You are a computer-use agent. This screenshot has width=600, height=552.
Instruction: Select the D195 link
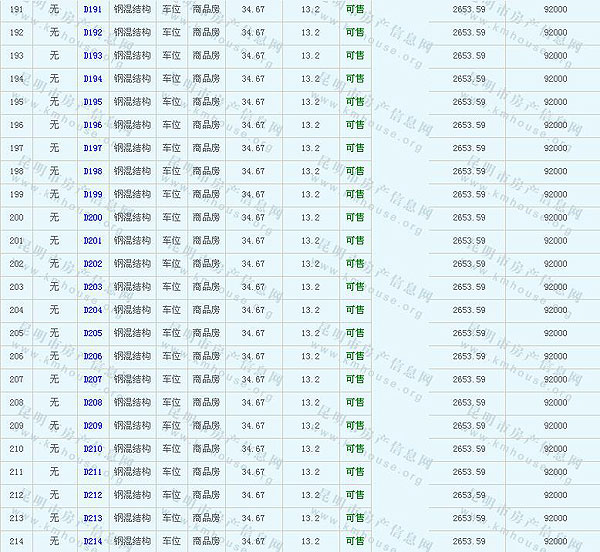pos(93,102)
